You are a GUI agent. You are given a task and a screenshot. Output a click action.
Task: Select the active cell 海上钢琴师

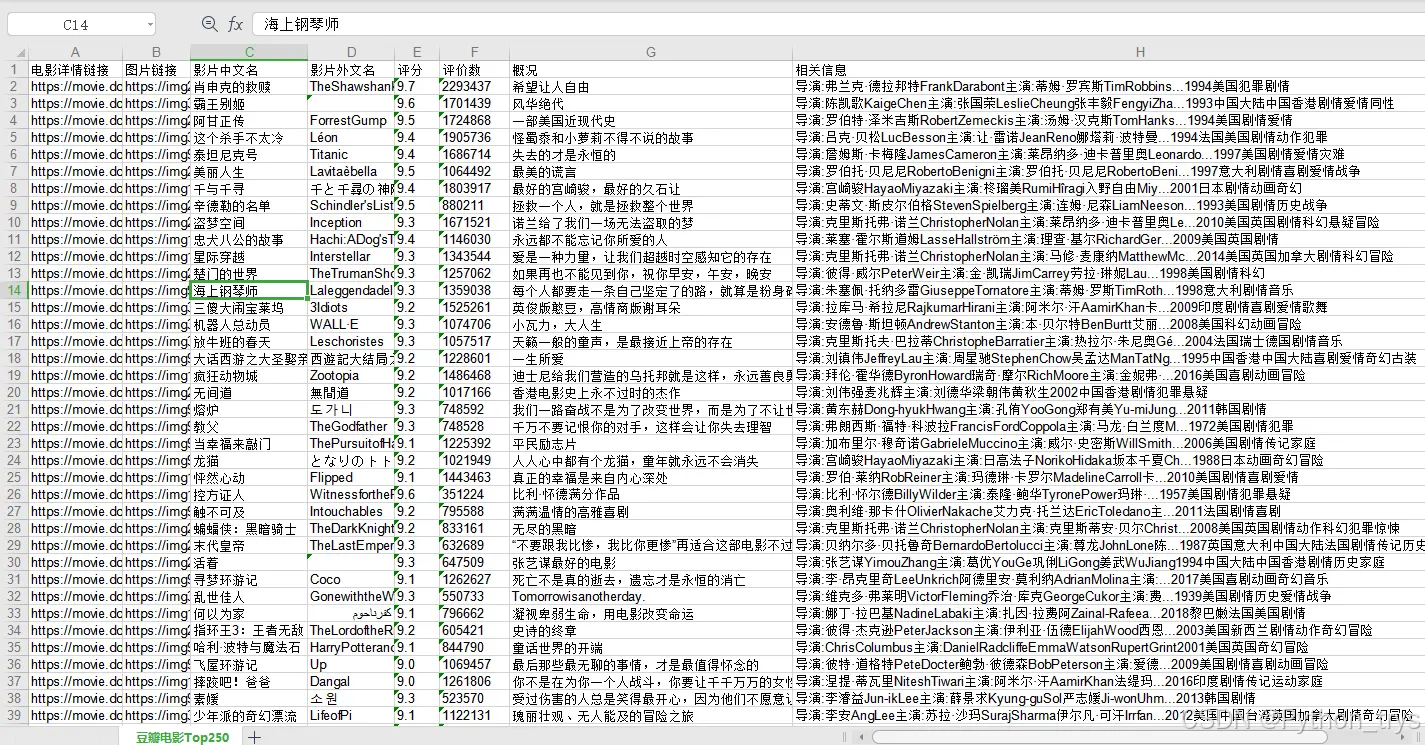tap(248, 291)
